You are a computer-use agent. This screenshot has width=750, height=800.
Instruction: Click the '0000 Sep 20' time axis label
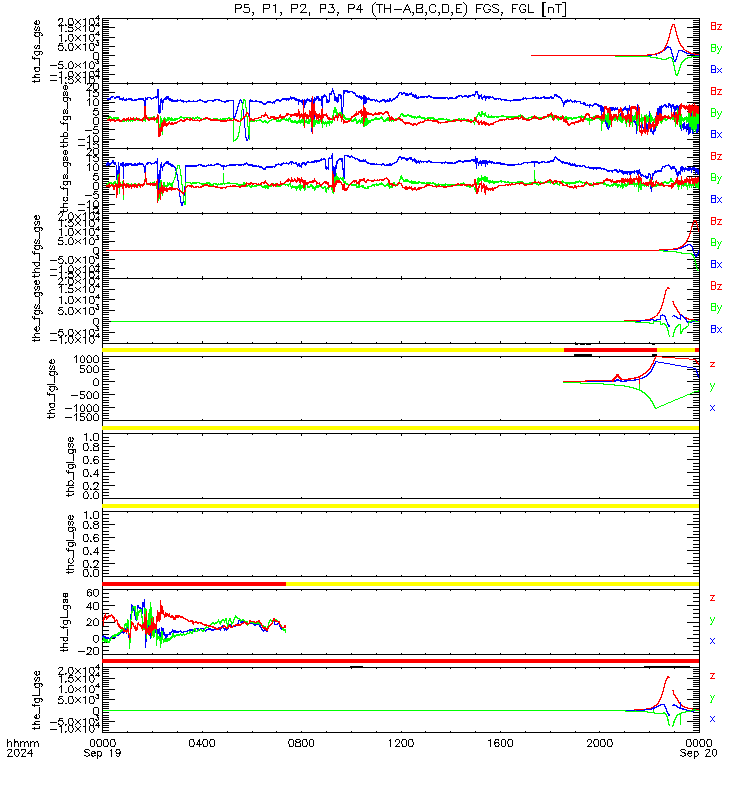coord(698,748)
